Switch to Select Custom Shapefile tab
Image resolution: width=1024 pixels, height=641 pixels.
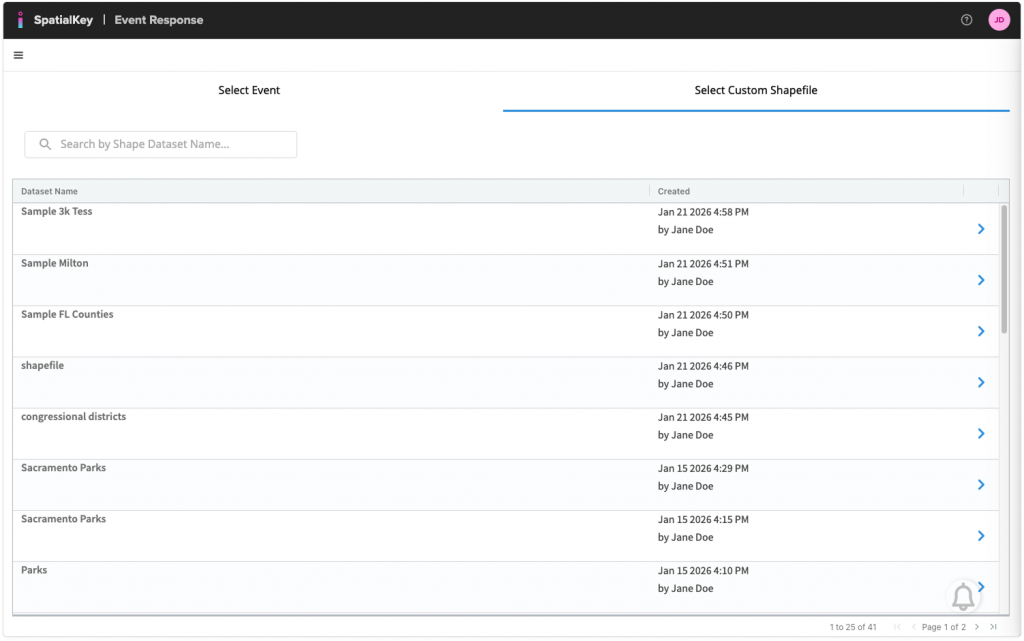756,90
